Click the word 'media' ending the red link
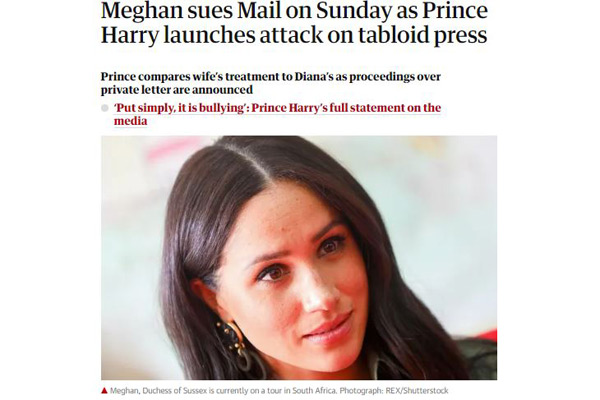This screenshot has width=600, height=400. click(x=130, y=121)
